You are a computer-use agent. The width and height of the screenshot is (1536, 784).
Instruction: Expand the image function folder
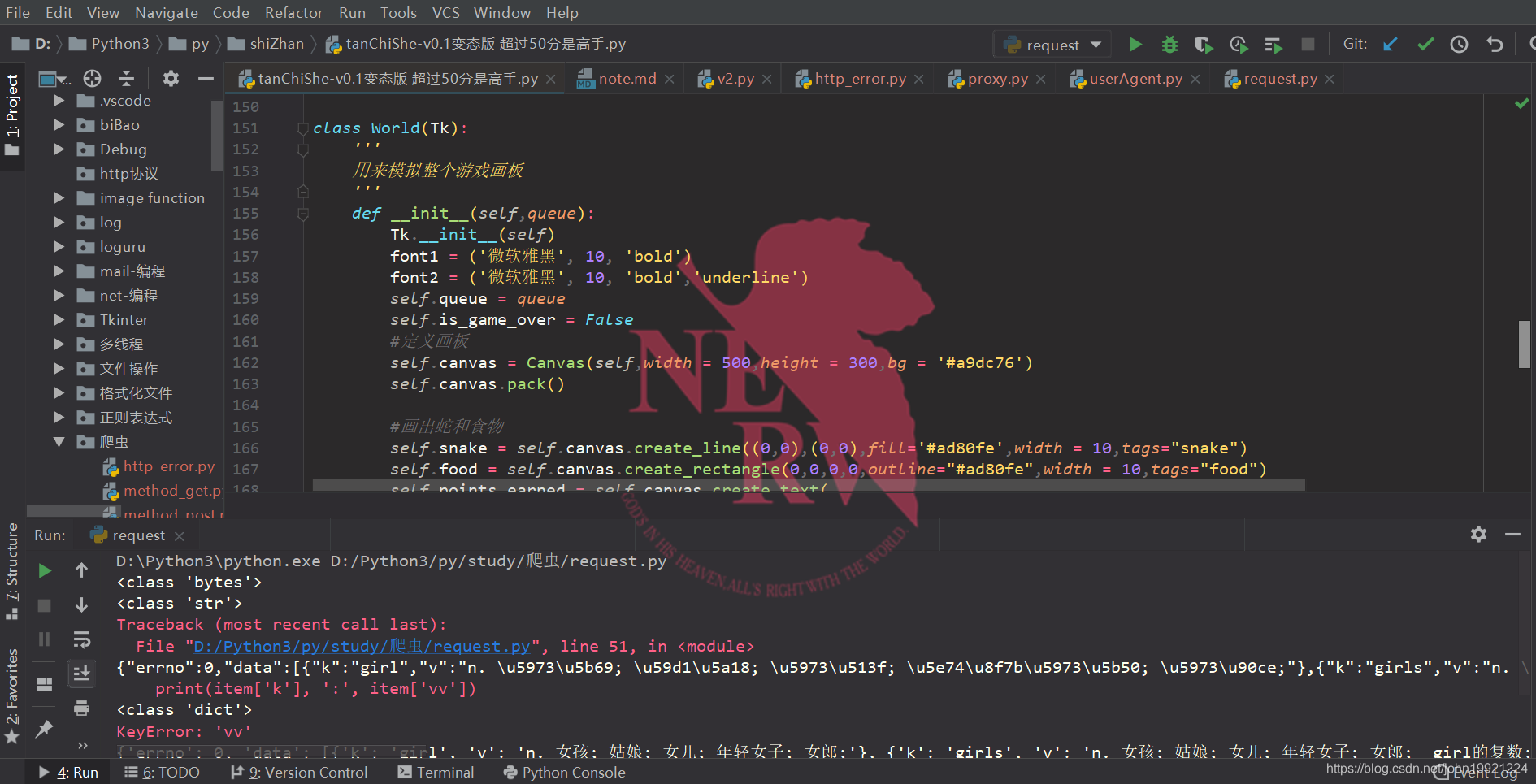59,198
